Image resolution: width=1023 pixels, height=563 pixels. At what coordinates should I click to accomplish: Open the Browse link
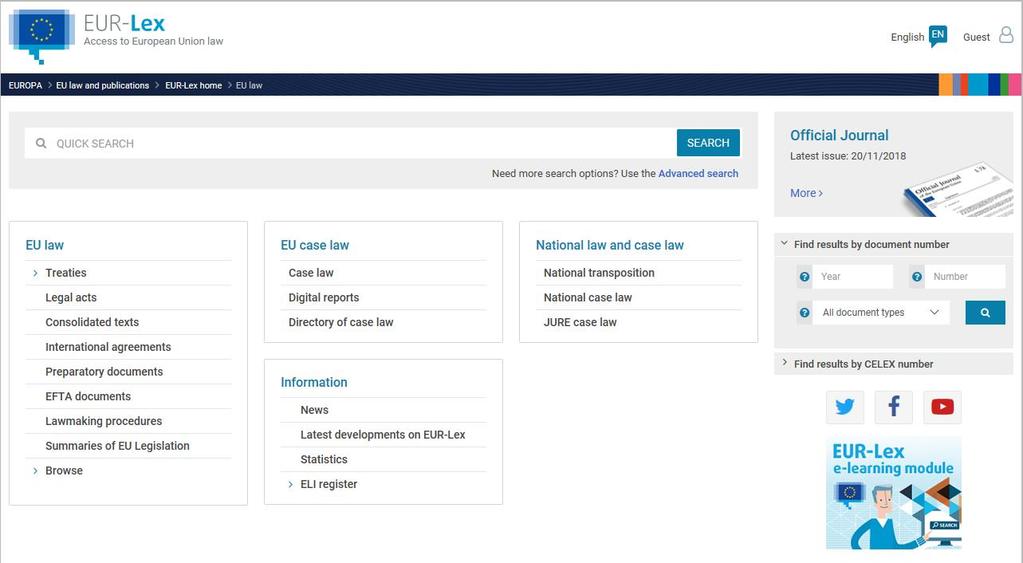[x=64, y=471]
